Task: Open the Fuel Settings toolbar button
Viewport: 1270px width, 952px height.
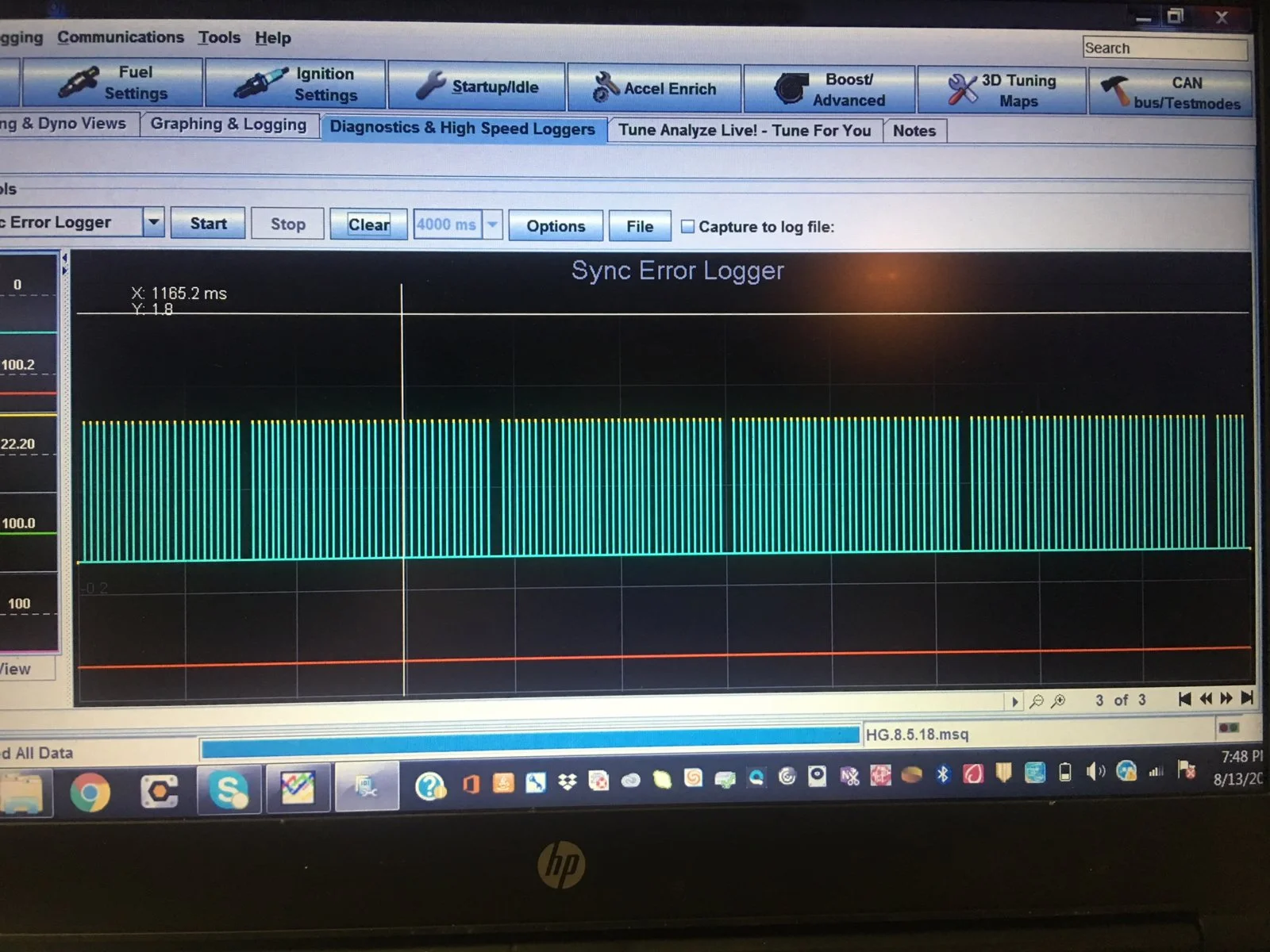Action: 113,83
